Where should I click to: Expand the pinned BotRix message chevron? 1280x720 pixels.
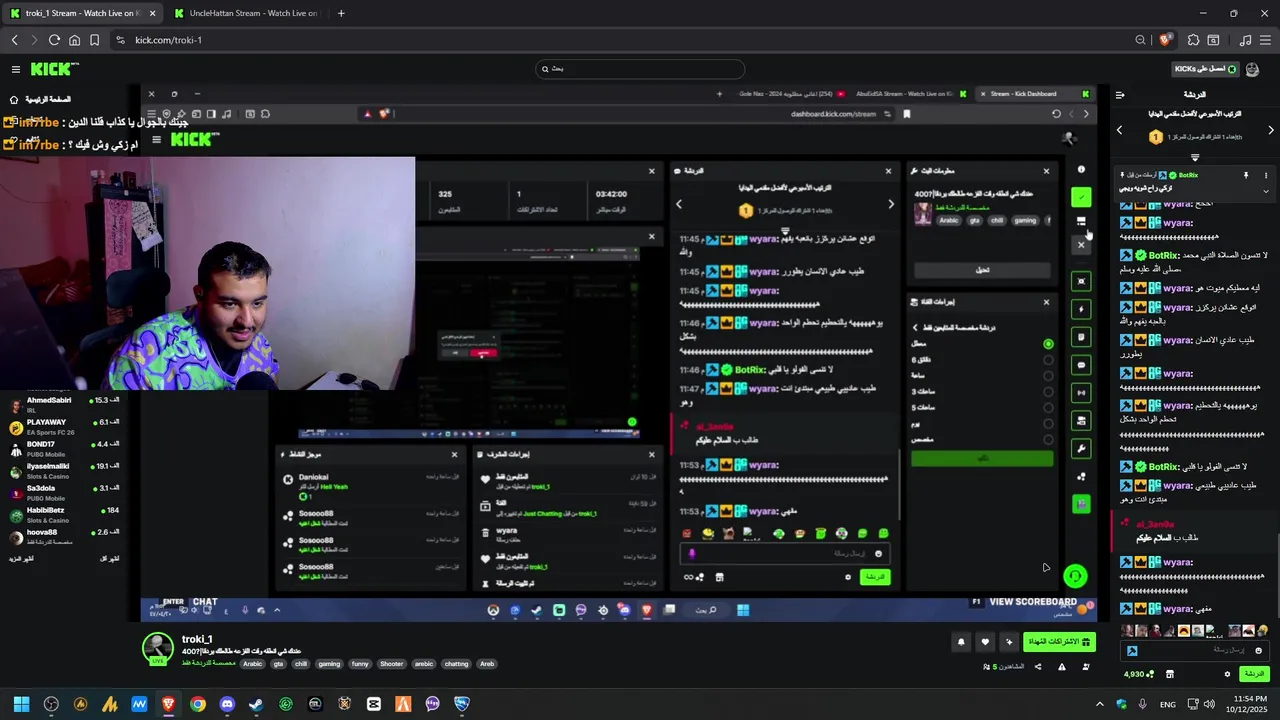pyautogui.click(x=1266, y=190)
